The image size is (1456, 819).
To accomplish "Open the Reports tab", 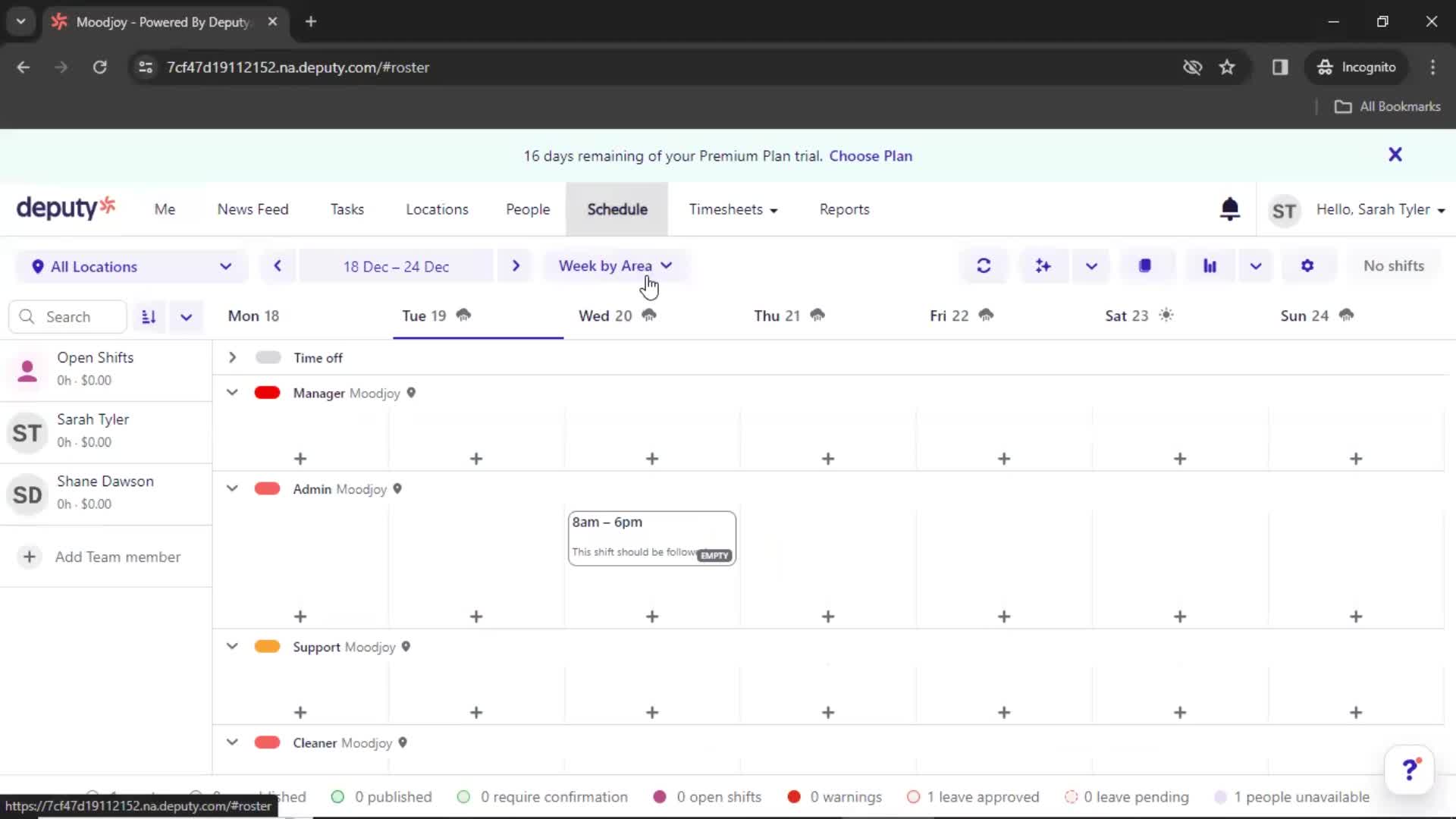I will (844, 209).
